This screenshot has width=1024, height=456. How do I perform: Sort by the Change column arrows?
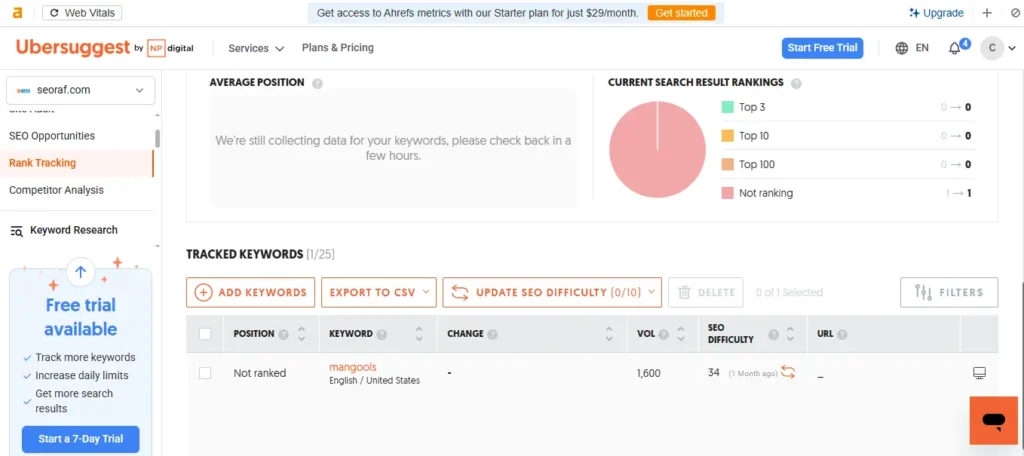pyautogui.click(x=609, y=334)
